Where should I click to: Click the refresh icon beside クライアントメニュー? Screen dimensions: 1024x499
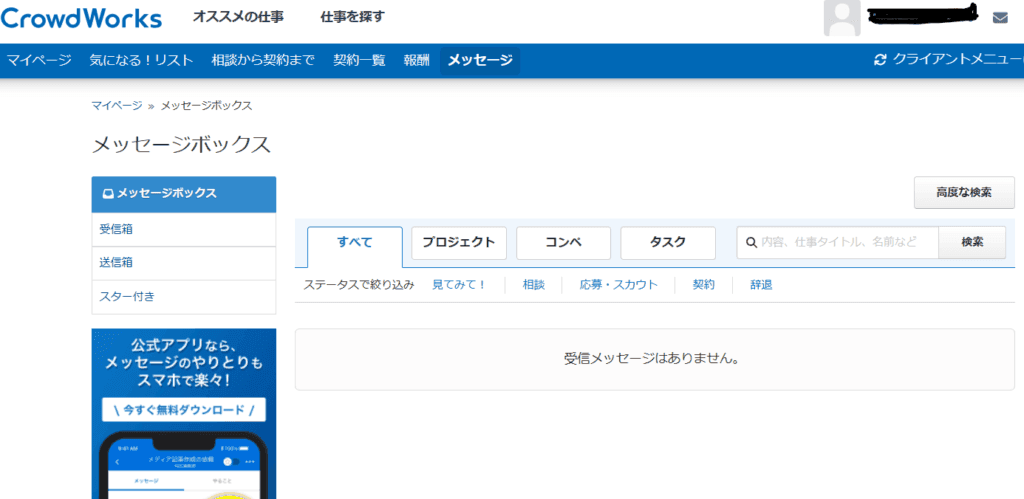click(x=880, y=60)
